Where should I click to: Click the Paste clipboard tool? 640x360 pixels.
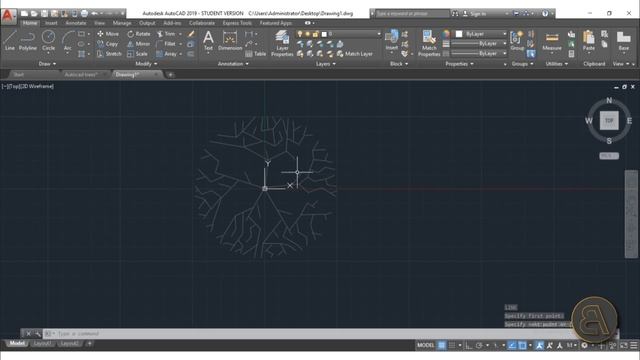click(x=589, y=41)
